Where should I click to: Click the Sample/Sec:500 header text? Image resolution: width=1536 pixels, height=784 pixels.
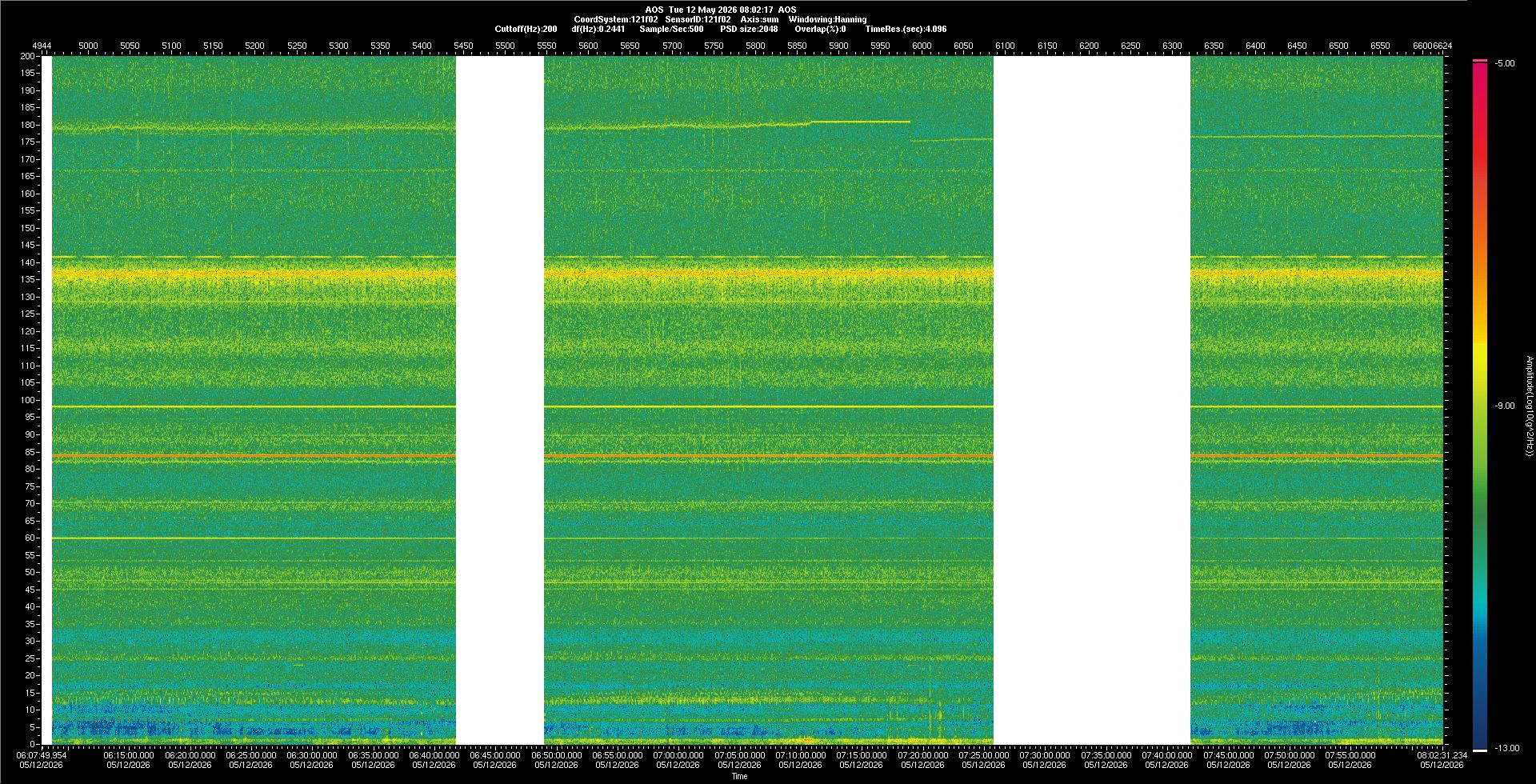(671, 29)
